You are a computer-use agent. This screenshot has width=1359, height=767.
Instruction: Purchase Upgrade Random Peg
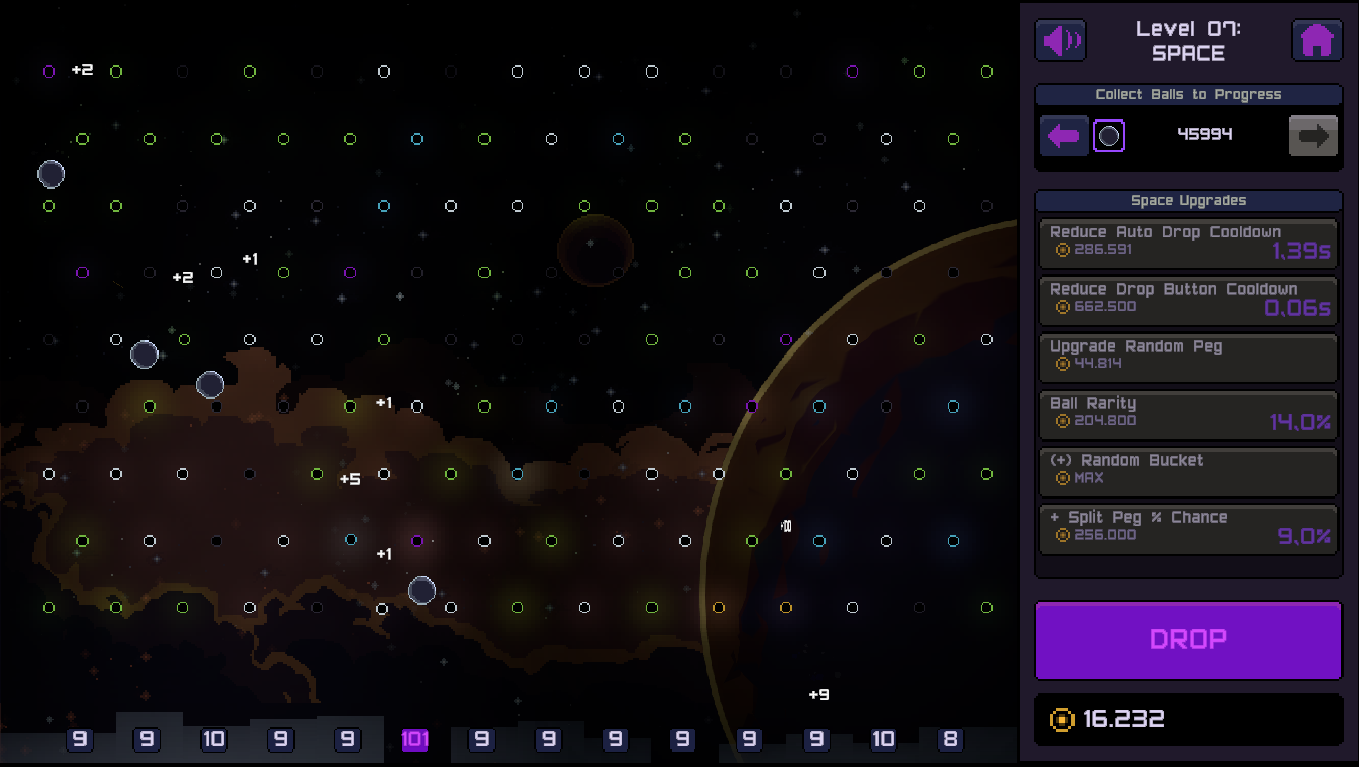pyautogui.click(x=1188, y=358)
